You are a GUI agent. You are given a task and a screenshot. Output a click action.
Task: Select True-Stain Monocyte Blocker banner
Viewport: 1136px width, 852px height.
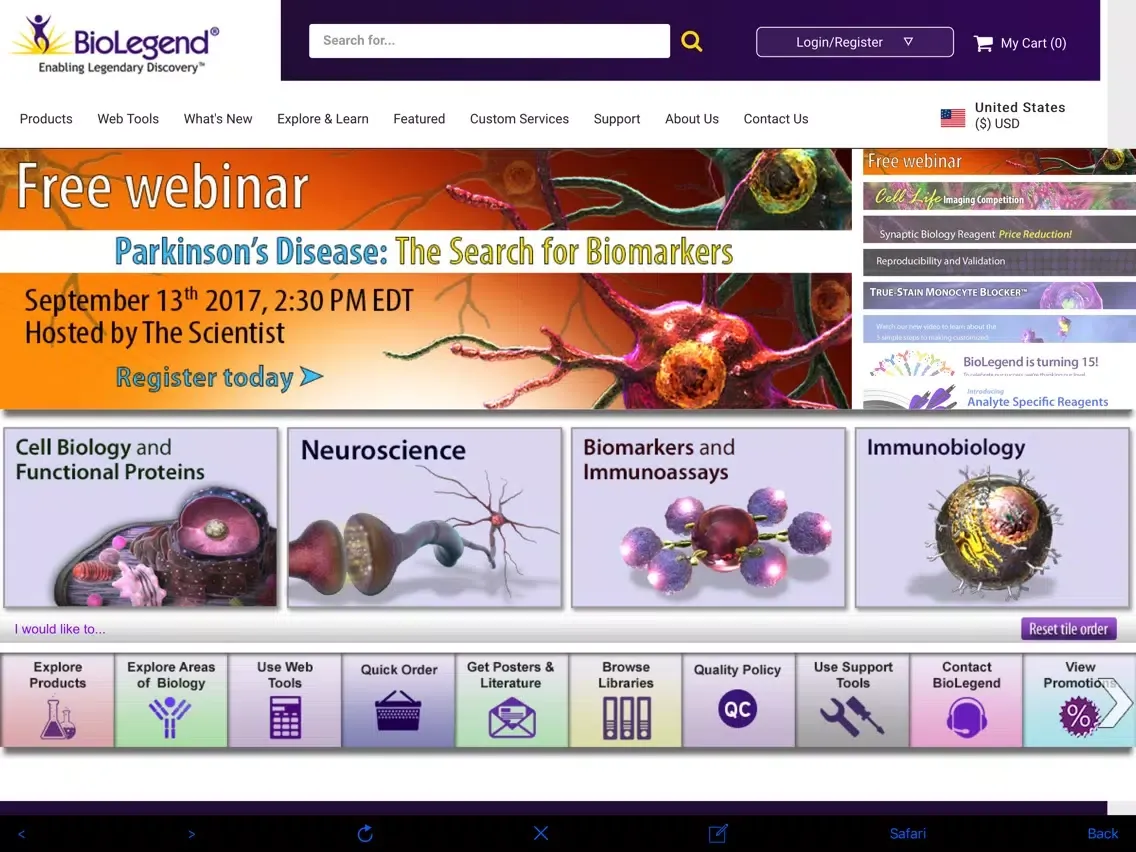tap(999, 296)
